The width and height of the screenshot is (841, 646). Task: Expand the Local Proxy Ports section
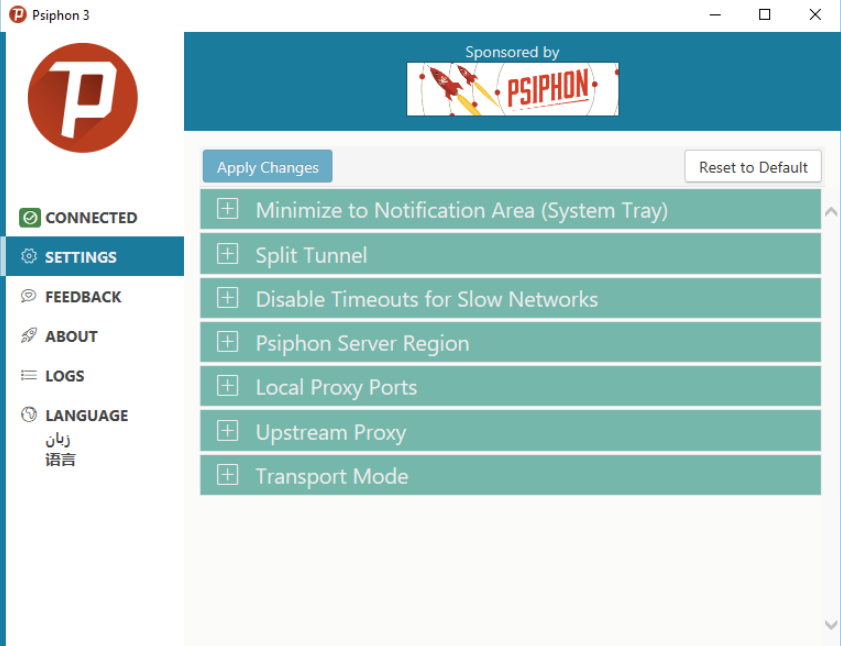click(228, 387)
